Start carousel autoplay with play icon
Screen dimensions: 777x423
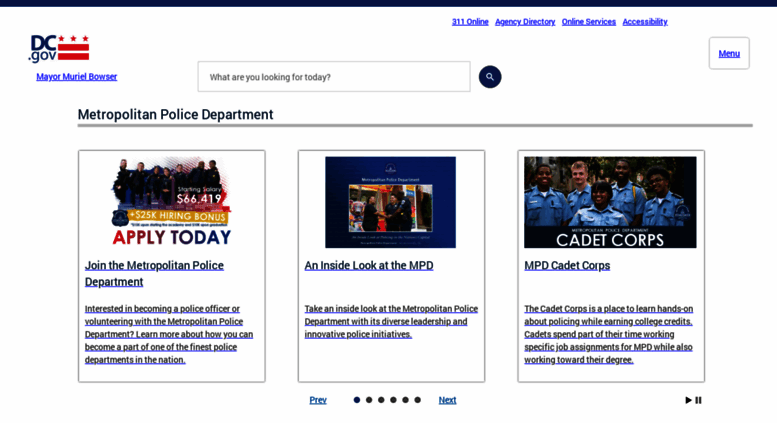pos(688,400)
